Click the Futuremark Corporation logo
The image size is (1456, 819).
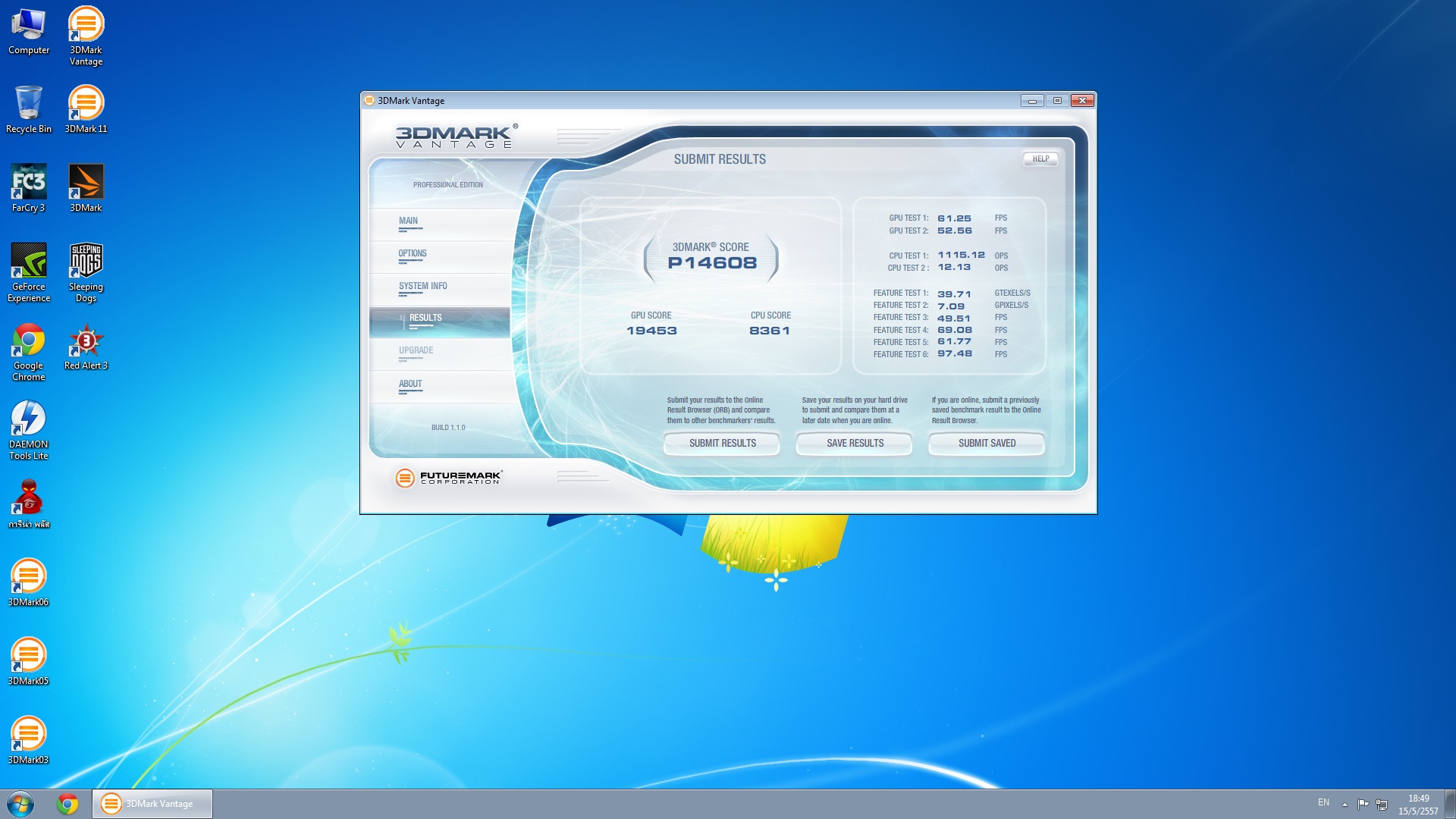448,477
